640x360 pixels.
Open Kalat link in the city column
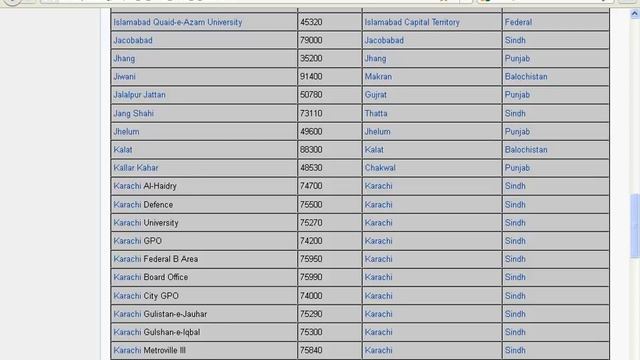(122, 149)
